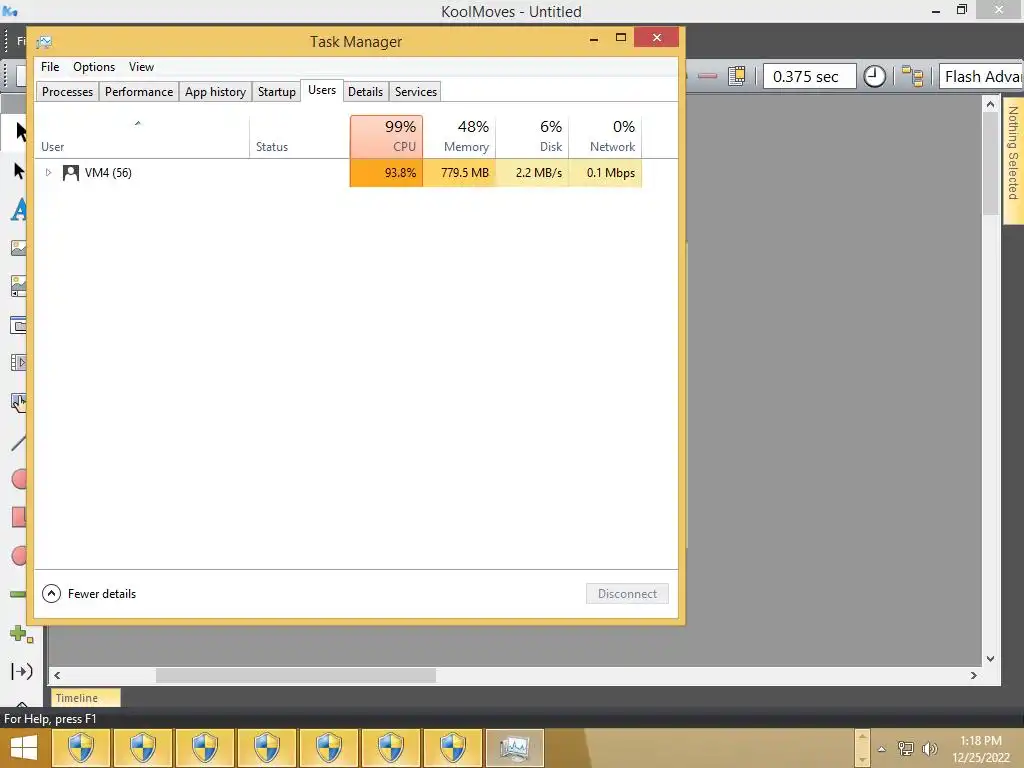Click the clock icon in KoolMoves toolbar
1024x768 pixels.
tap(874, 76)
